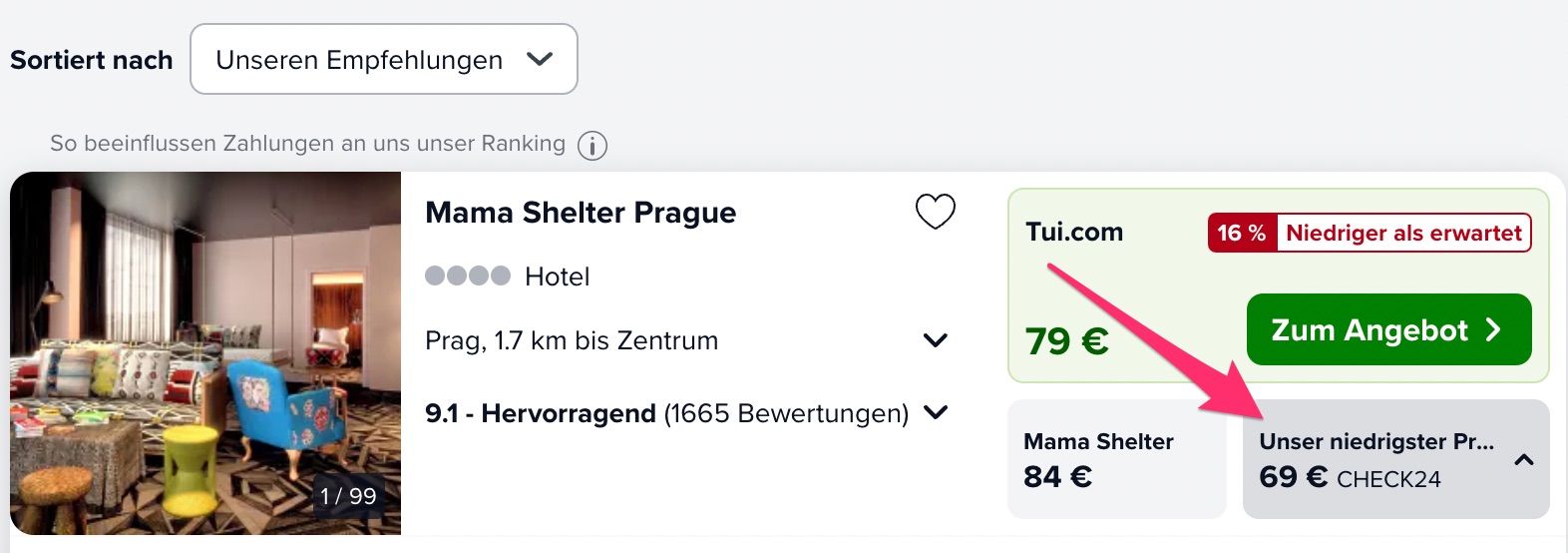Screen dimensions: 1568x553
Task: Open ranking info circle icon
Action: [592, 146]
